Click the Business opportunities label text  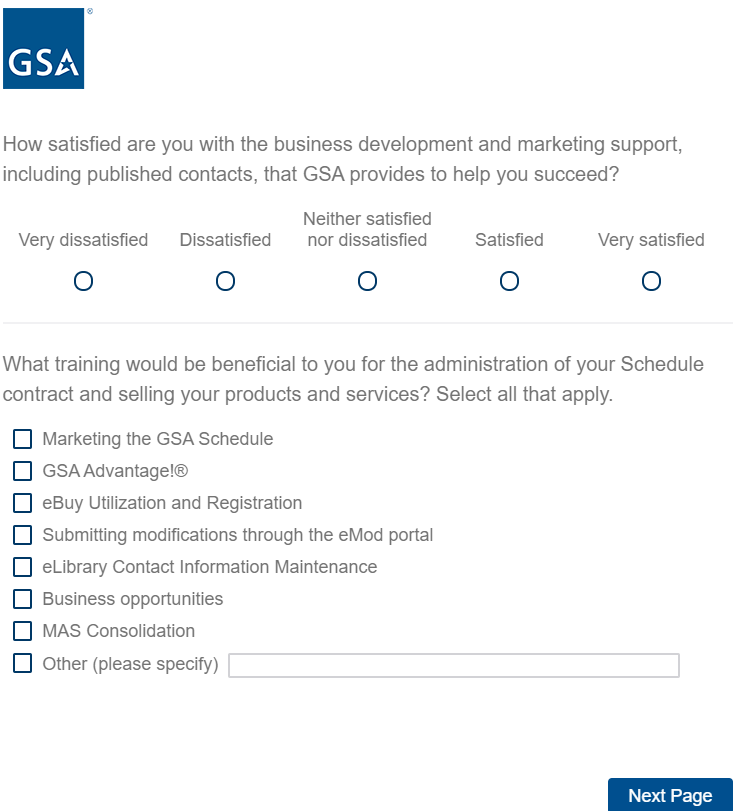pyautogui.click(x=132, y=599)
